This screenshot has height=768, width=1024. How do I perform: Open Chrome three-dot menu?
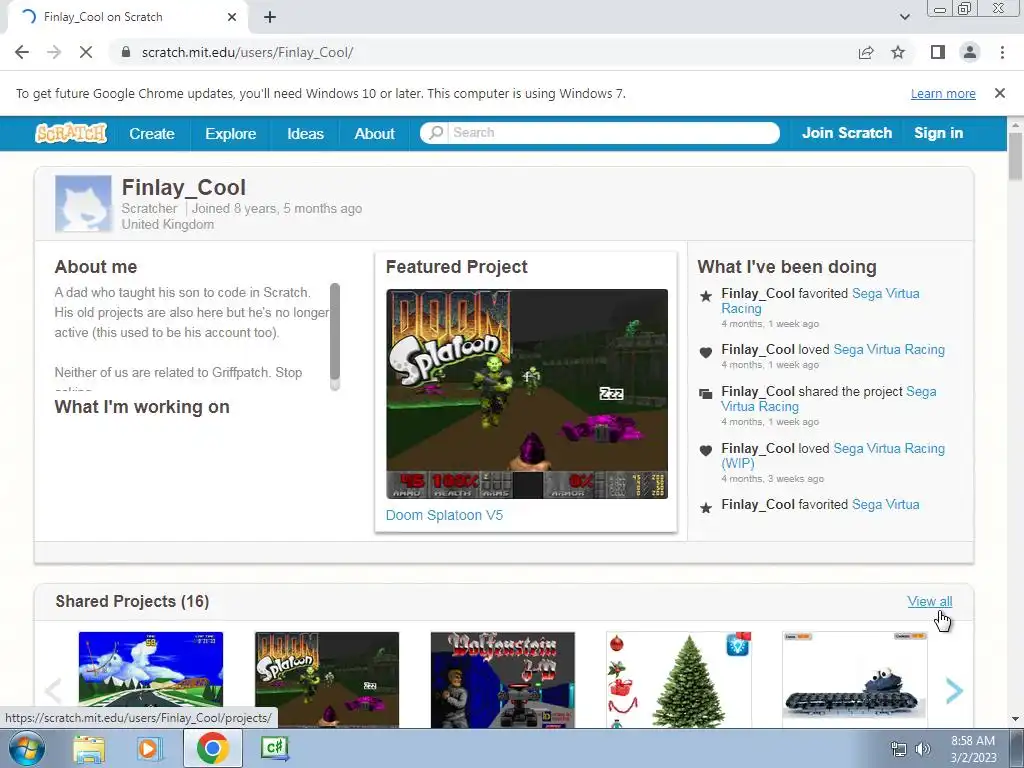(x=1002, y=52)
